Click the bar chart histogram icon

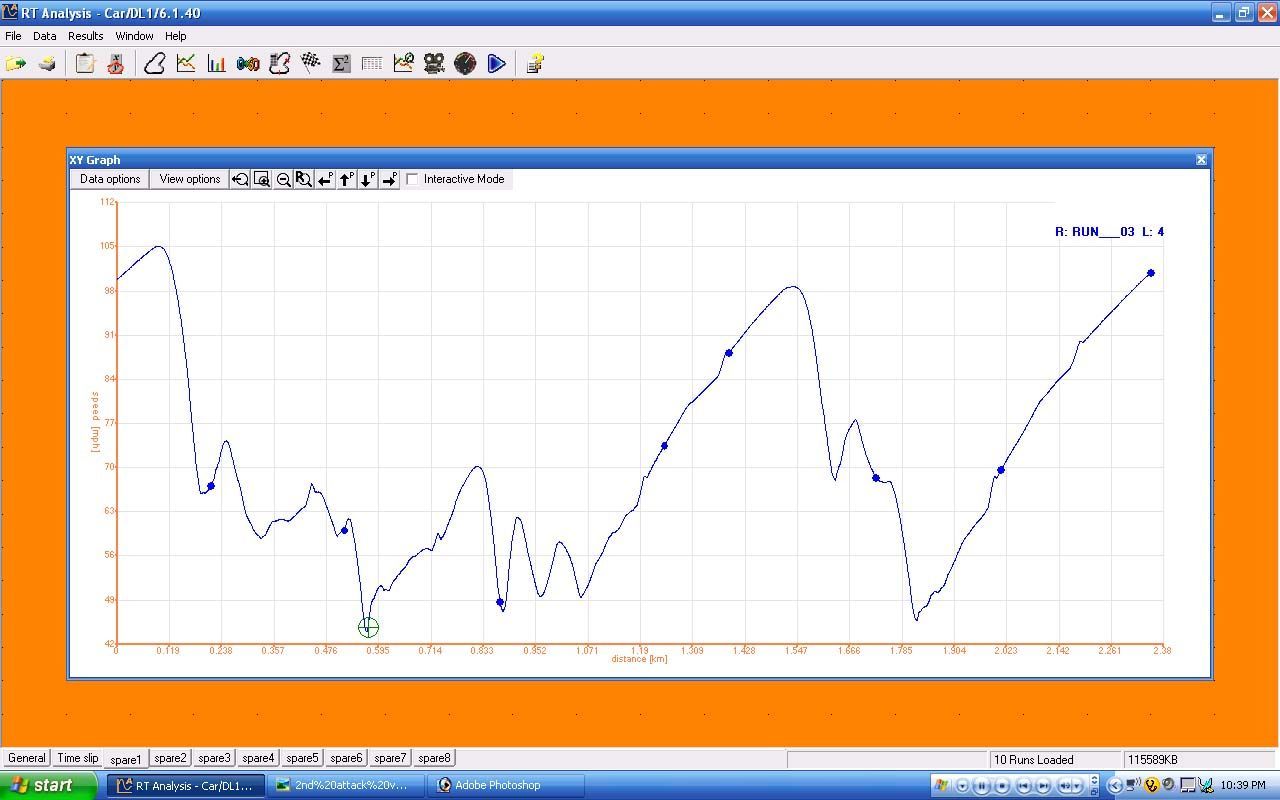click(x=216, y=64)
